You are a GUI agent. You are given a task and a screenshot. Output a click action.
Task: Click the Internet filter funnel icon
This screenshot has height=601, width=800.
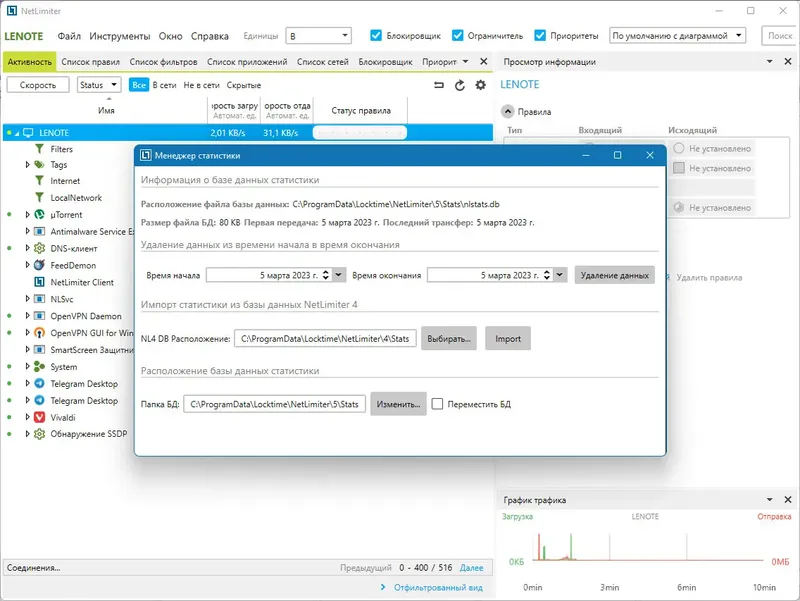39,181
